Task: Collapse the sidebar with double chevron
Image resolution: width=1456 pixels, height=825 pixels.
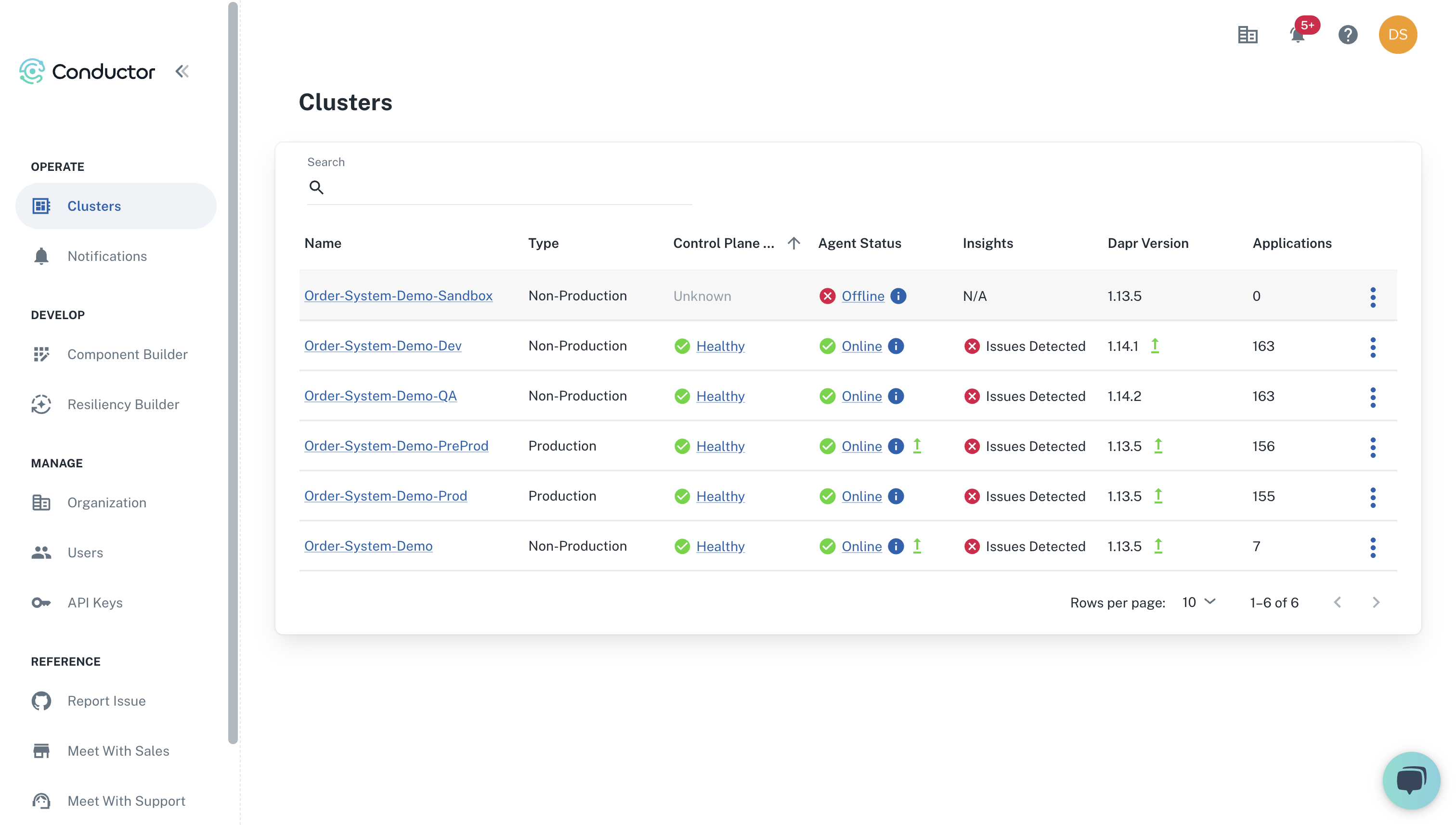Action: tap(182, 71)
